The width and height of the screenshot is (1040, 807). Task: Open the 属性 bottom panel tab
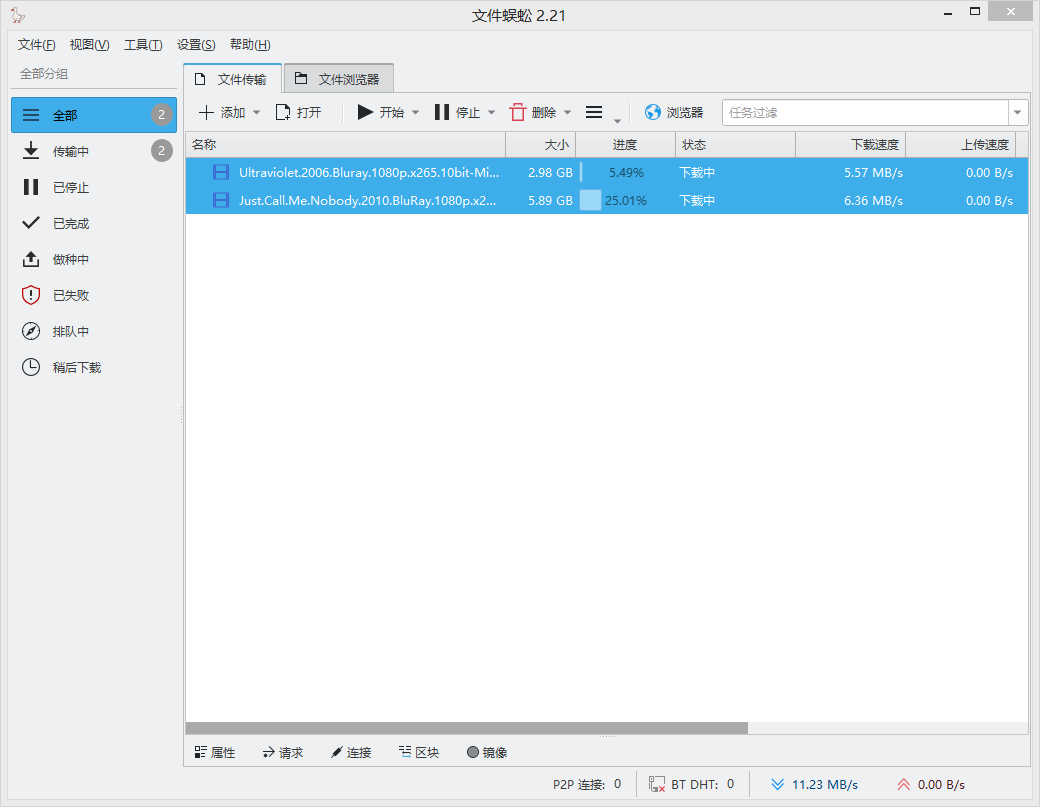click(x=215, y=753)
